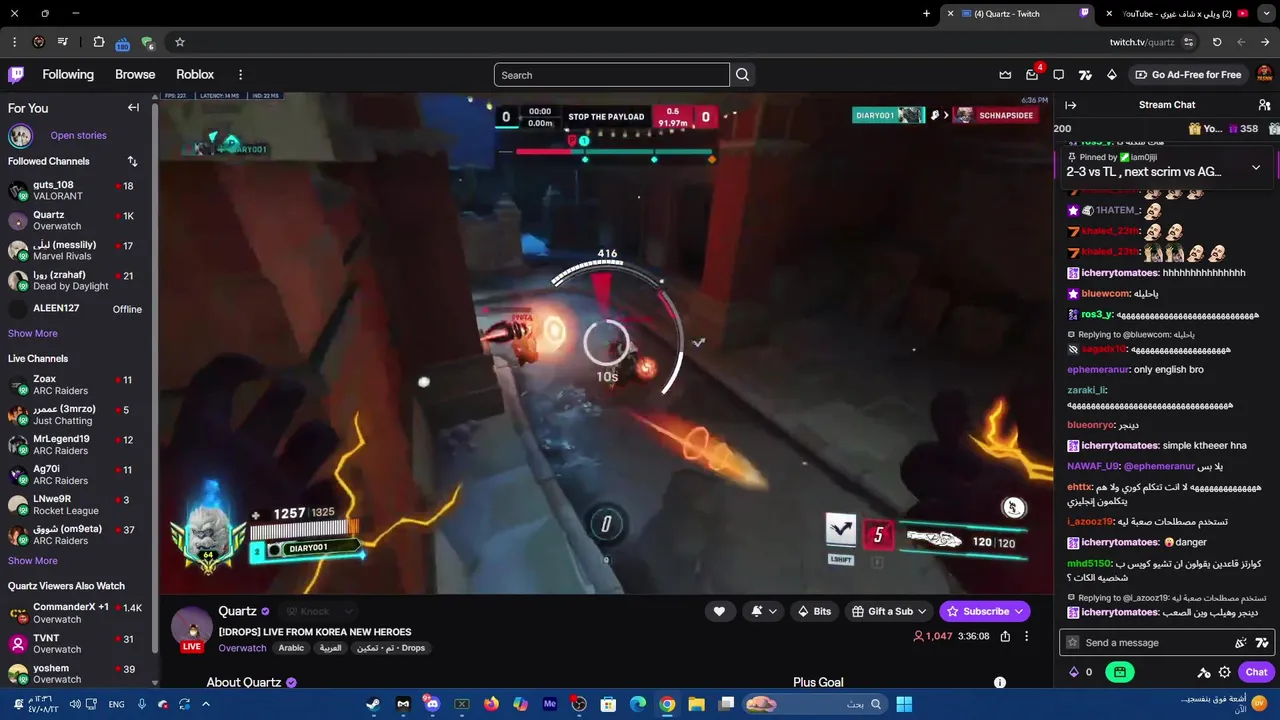
Task: Expand the pinned message chevron
Action: [x=1256, y=167]
